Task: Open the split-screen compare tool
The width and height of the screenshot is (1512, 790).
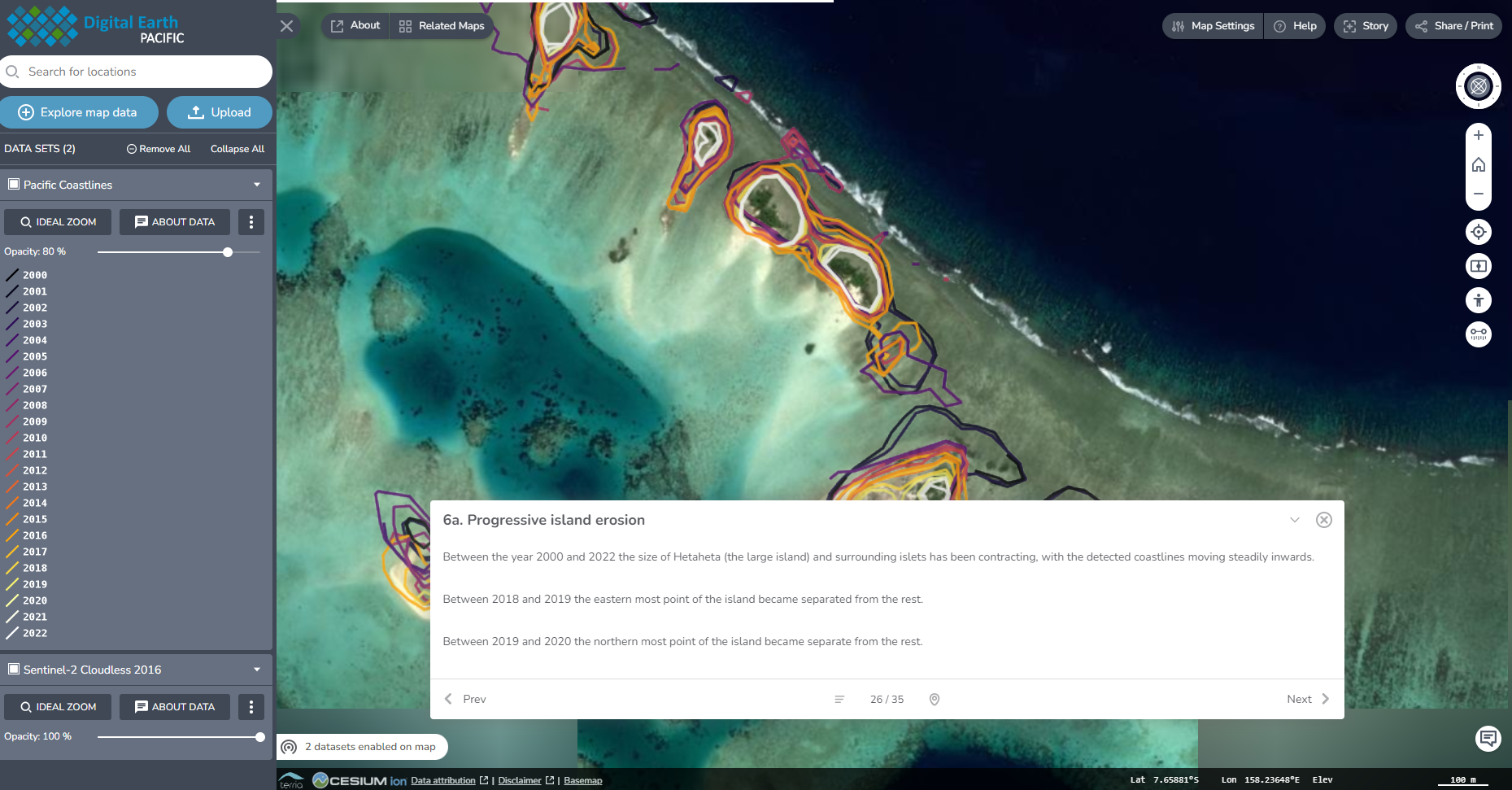Action: [x=1478, y=266]
